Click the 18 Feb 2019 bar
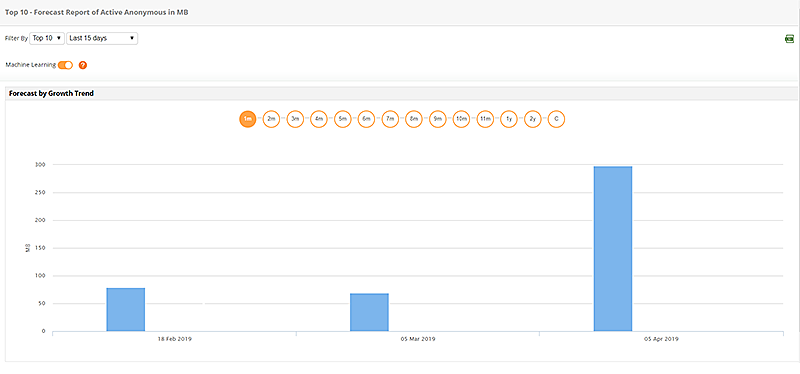This screenshot has width=800, height=374. pyautogui.click(x=126, y=310)
